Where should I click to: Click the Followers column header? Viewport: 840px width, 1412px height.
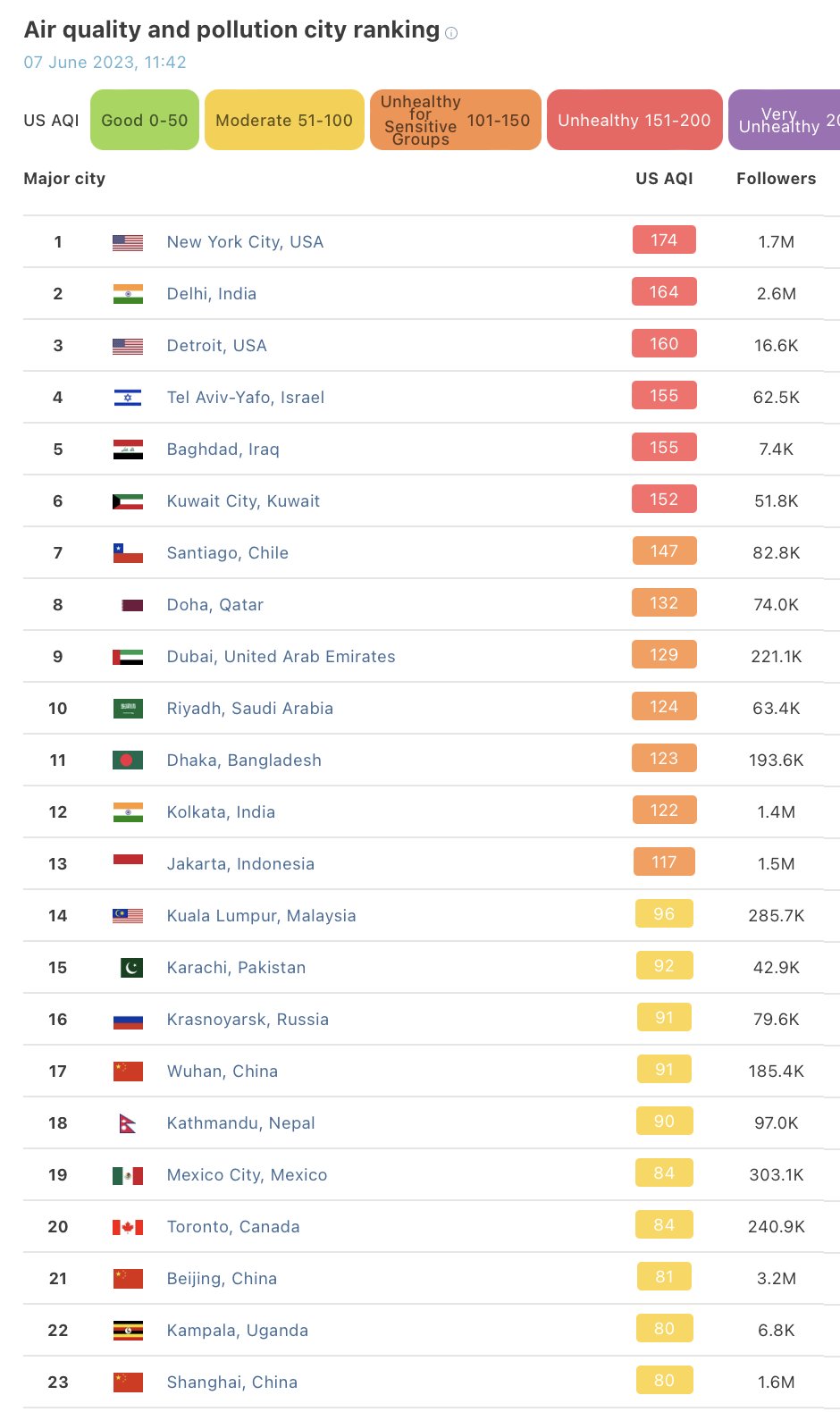tap(776, 178)
